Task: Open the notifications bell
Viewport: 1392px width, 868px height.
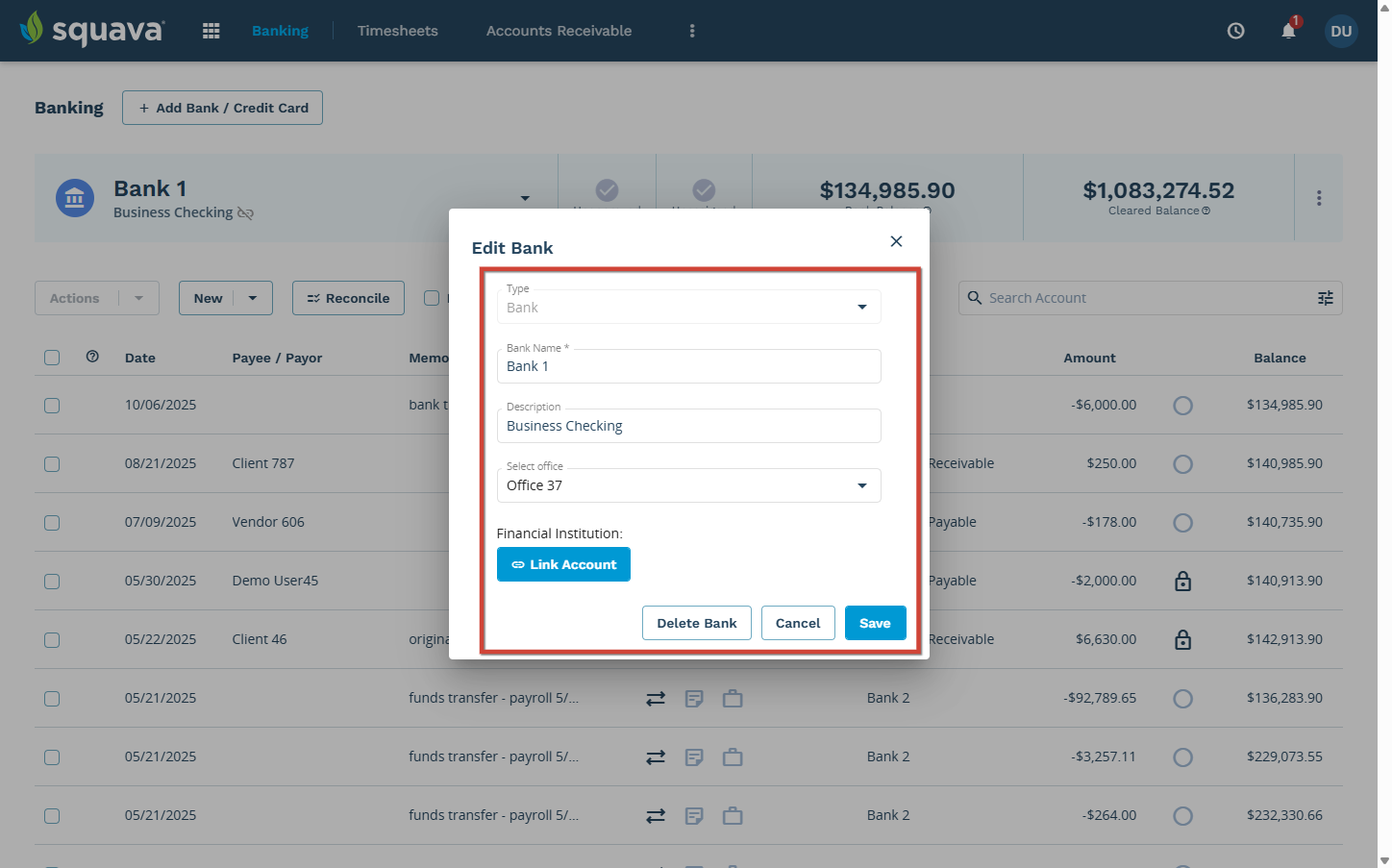Action: point(1288,31)
